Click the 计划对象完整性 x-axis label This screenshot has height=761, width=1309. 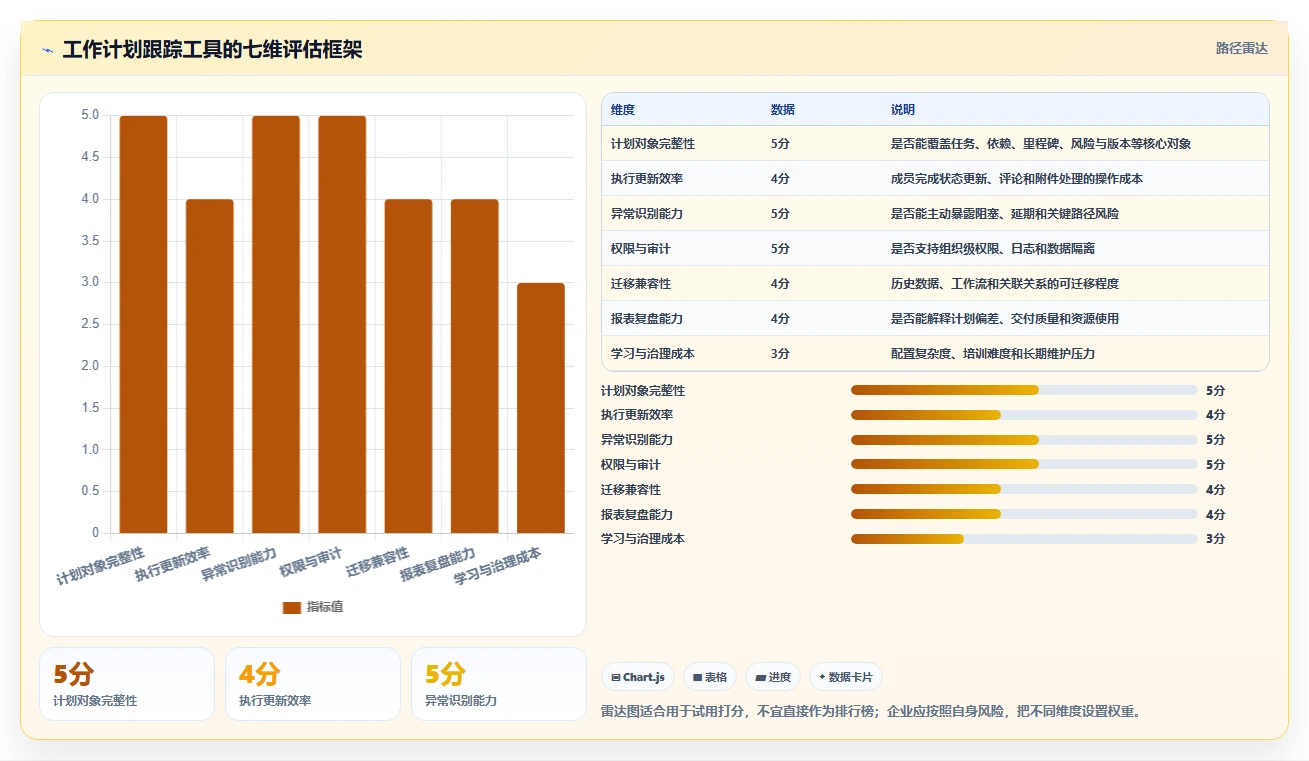101,565
